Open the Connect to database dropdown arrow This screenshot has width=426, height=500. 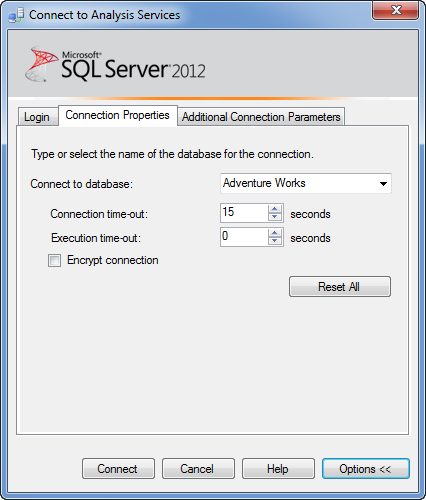(383, 183)
